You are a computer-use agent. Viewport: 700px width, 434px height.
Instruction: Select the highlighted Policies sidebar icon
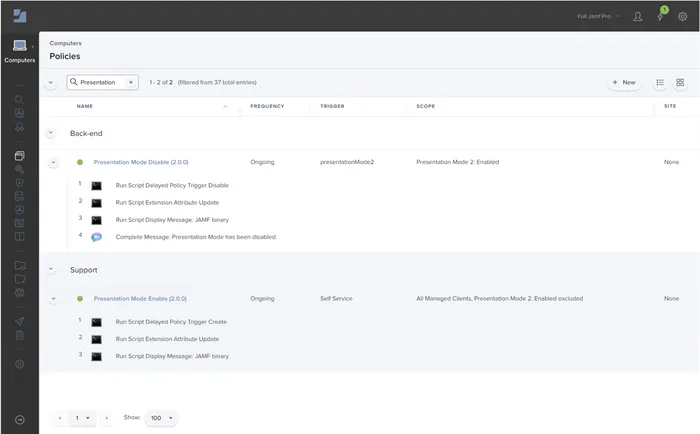tap(19, 155)
